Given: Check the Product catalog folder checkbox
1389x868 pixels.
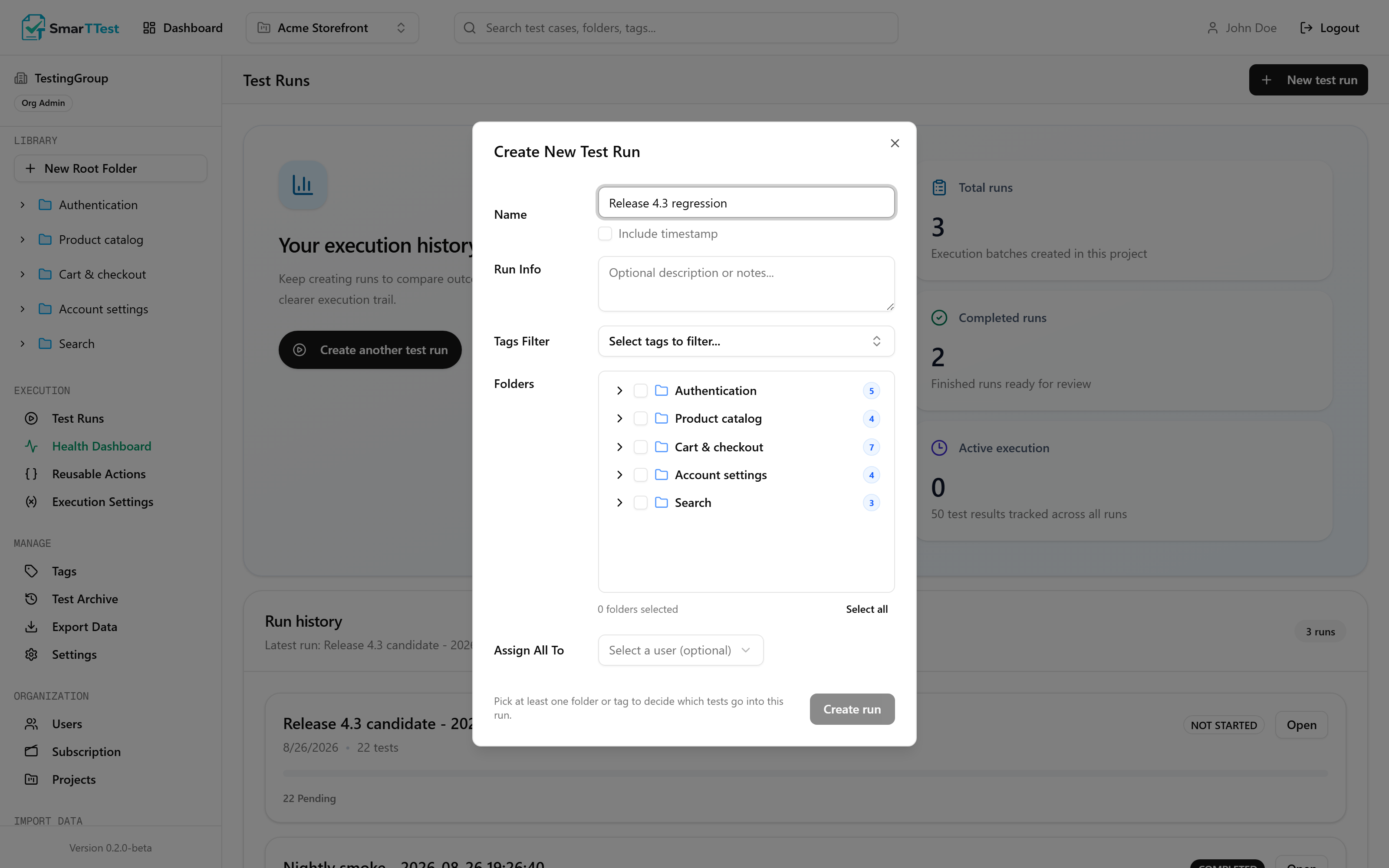Looking at the screenshot, I should tap(641, 418).
